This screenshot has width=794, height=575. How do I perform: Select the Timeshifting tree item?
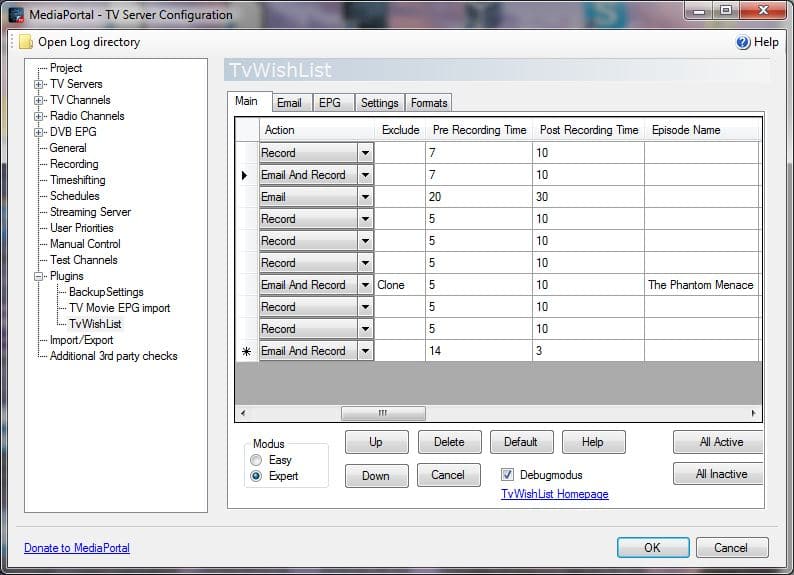pyautogui.click(x=77, y=180)
